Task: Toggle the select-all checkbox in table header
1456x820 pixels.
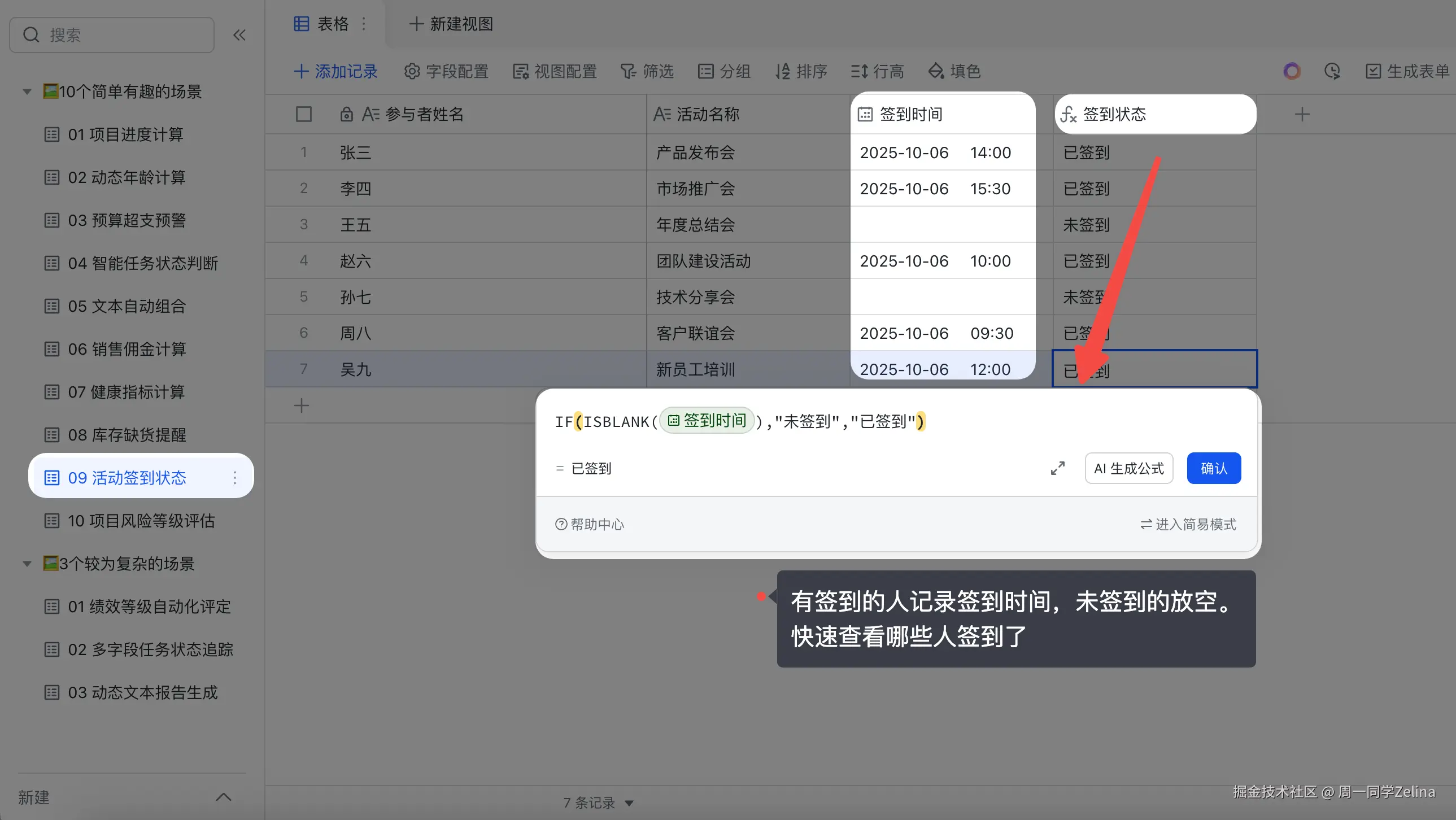Action: coord(304,114)
